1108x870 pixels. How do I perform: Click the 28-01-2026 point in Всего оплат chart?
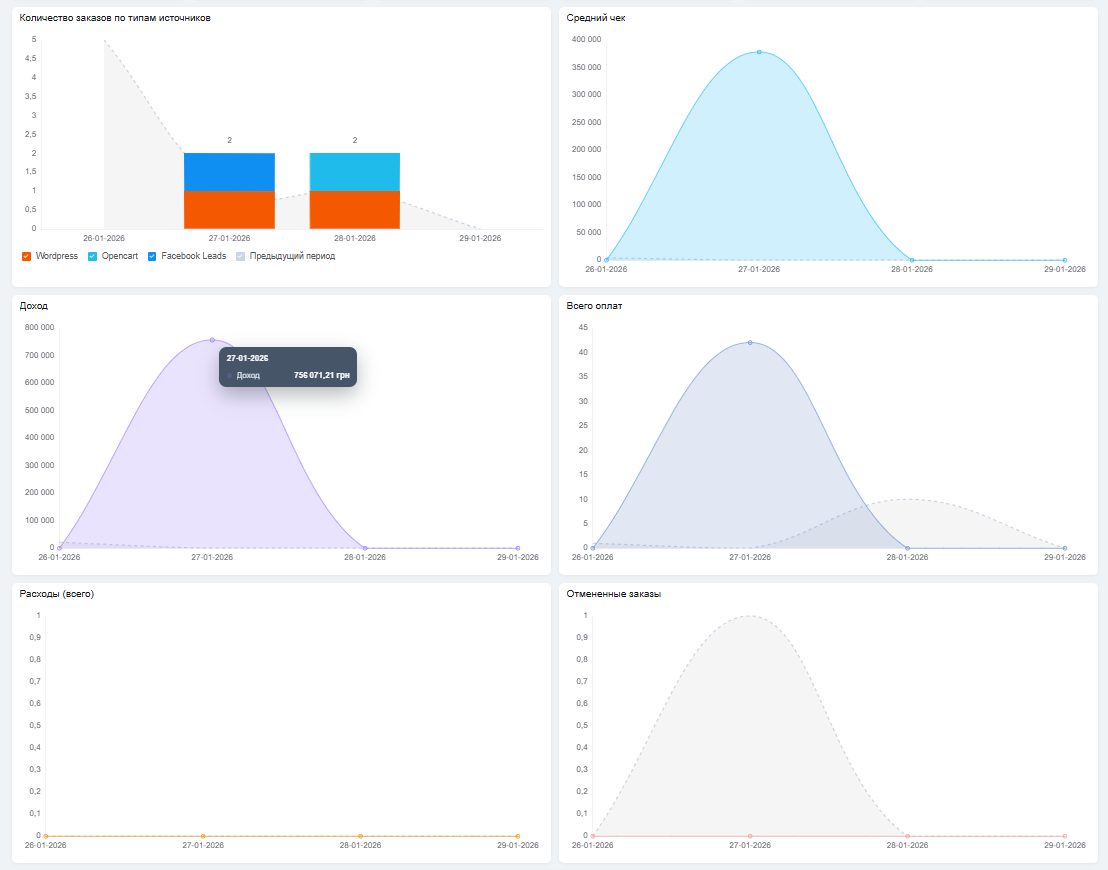coord(907,548)
